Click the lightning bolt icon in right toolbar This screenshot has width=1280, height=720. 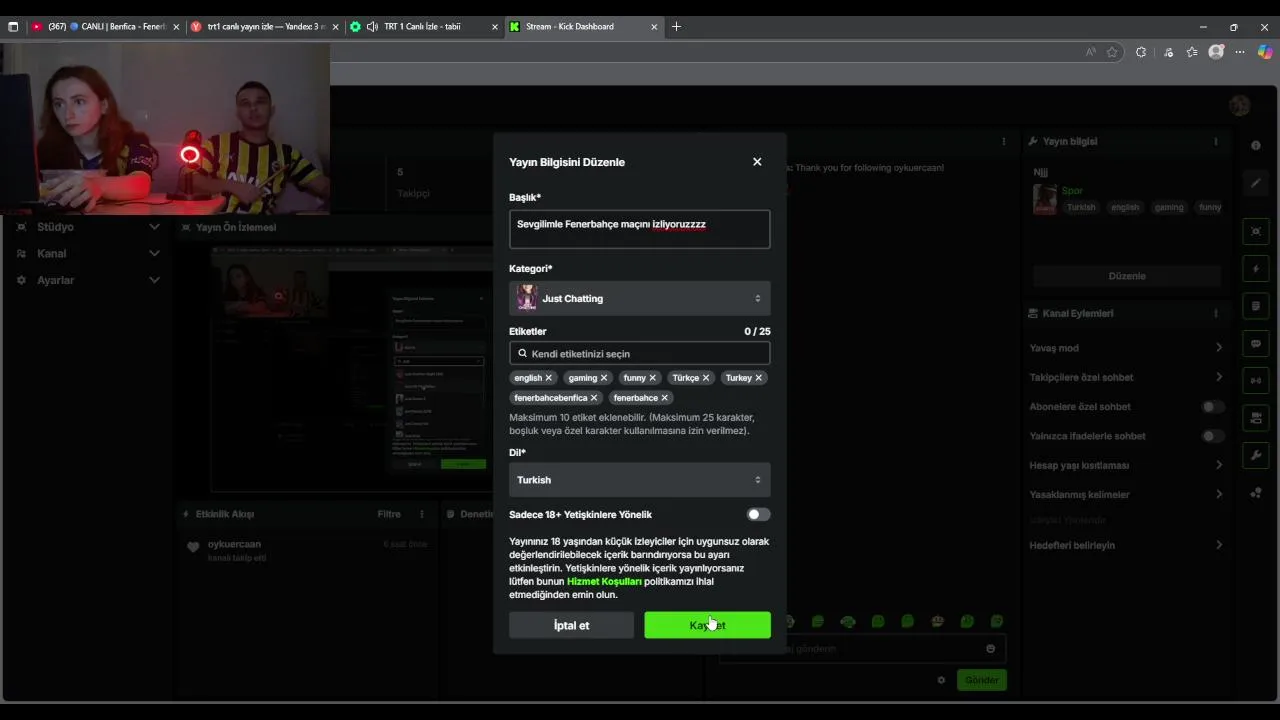tap(1256, 269)
